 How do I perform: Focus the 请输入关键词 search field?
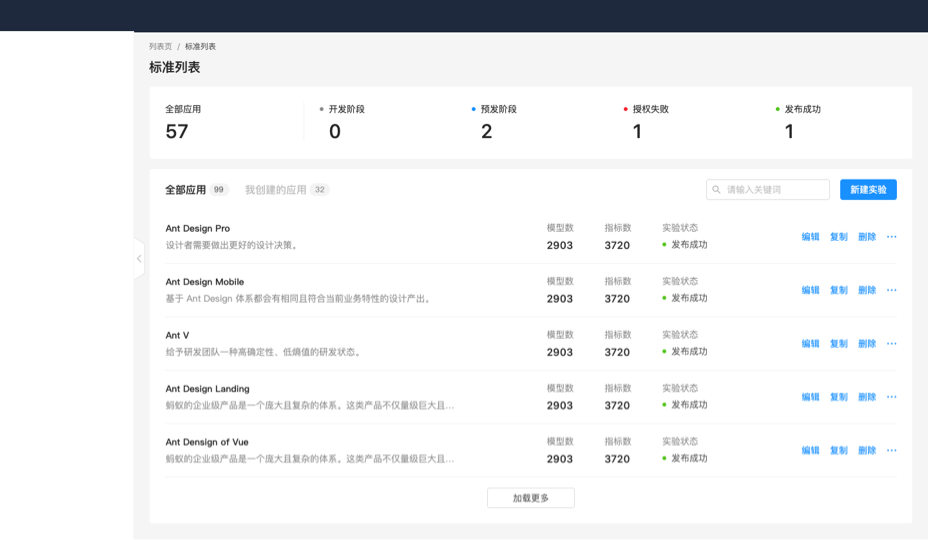[768, 189]
